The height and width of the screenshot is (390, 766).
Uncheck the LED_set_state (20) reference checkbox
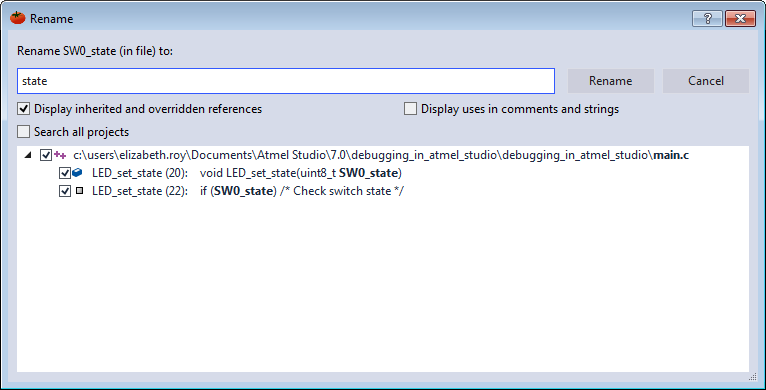[x=64, y=173]
